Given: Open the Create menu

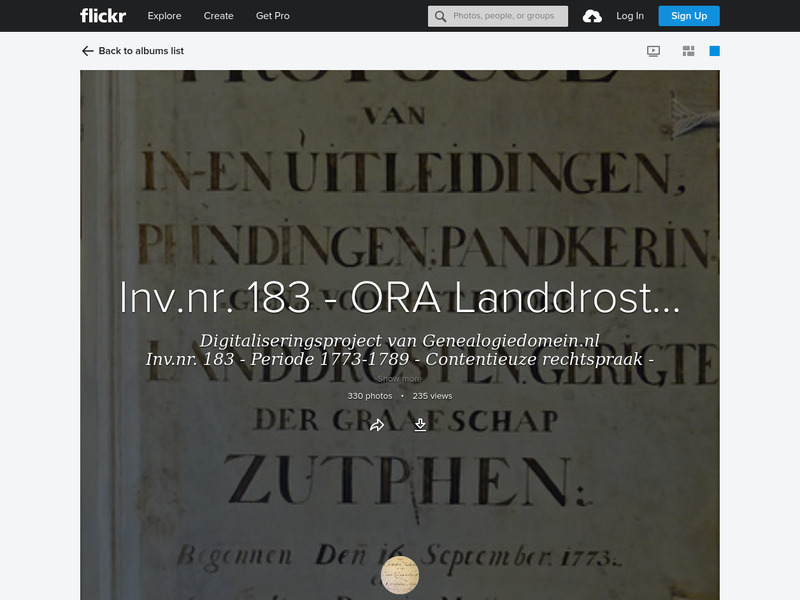Looking at the screenshot, I should 218,16.
